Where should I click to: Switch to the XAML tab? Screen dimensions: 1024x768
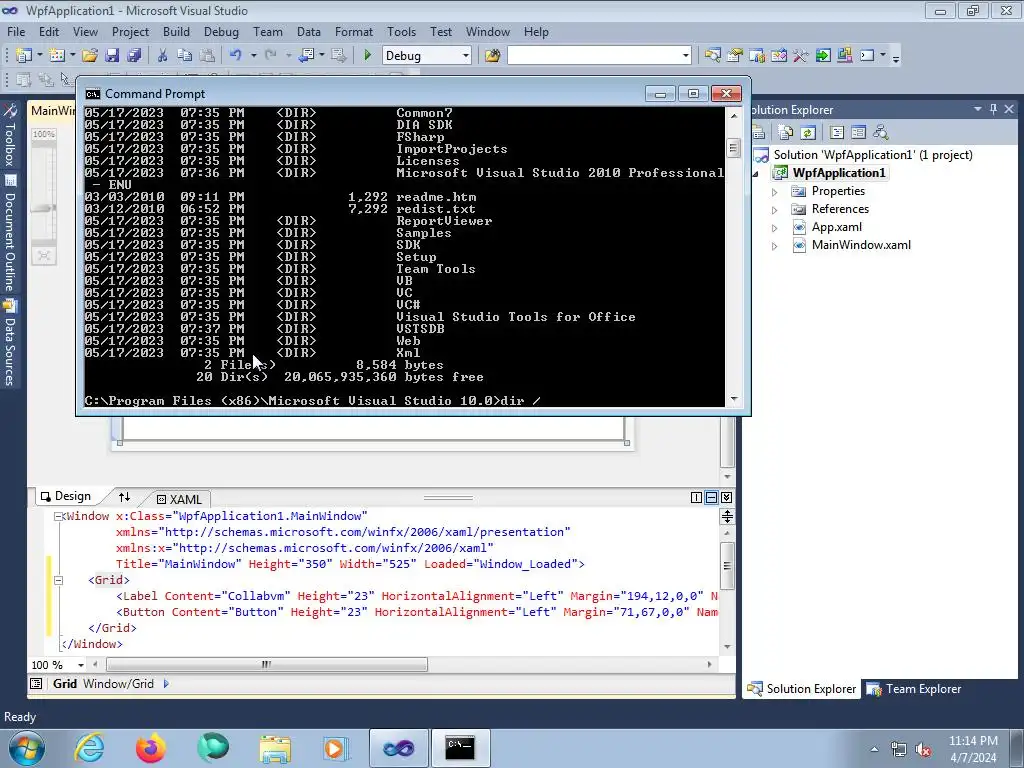179,499
